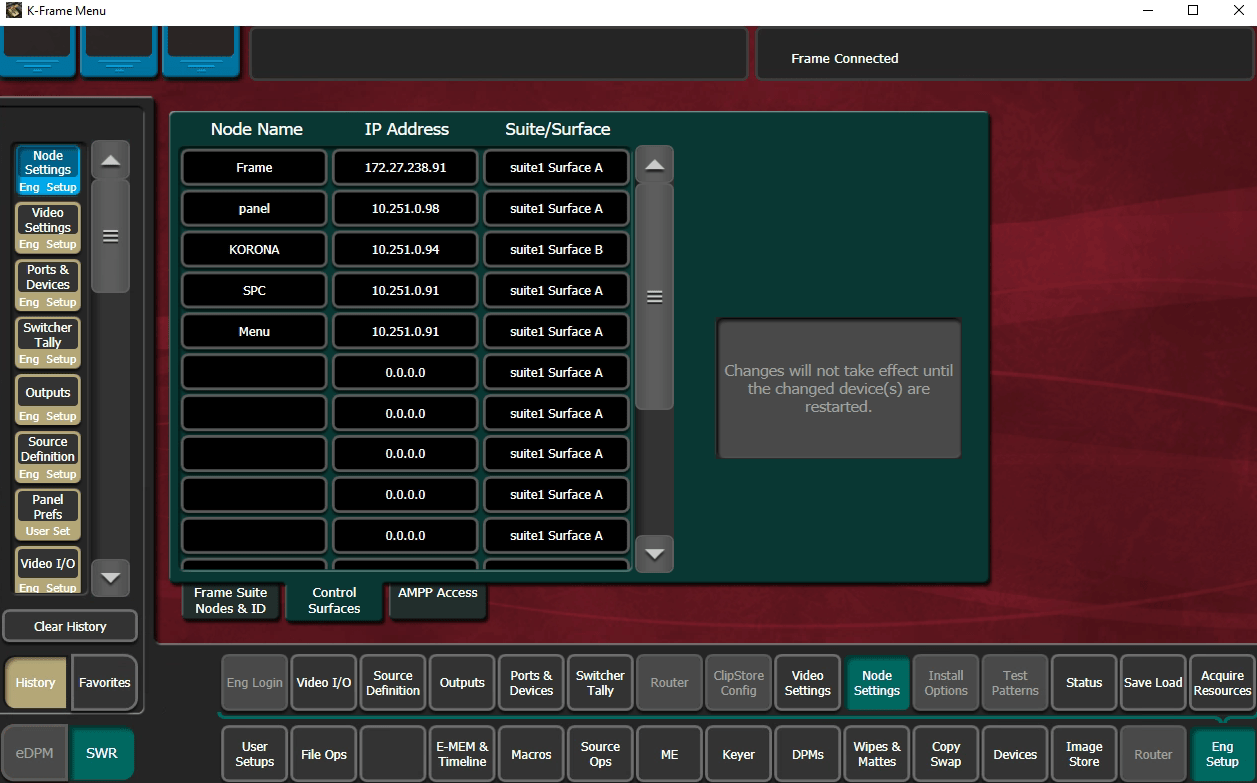
Task: Select the KORONA node name cell
Action: pyautogui.click(x=254, y=250)
